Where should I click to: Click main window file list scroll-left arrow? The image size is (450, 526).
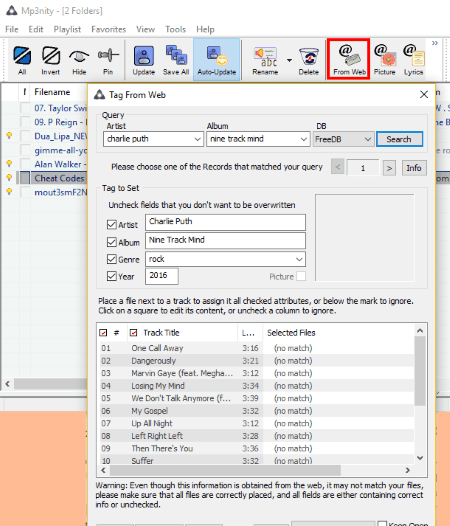tap(7, 383)
